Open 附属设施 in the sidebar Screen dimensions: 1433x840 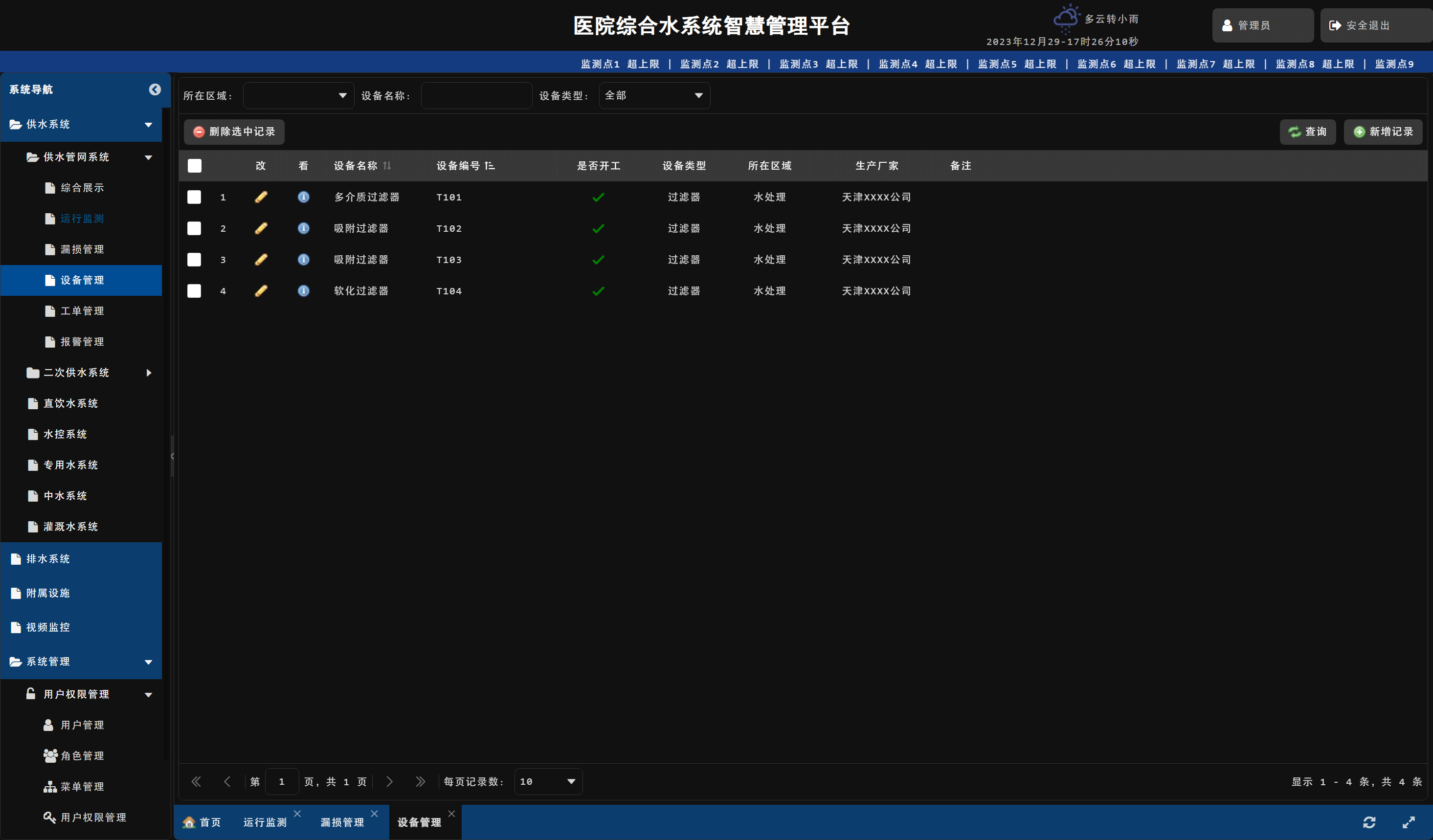(x=81, y=594)
